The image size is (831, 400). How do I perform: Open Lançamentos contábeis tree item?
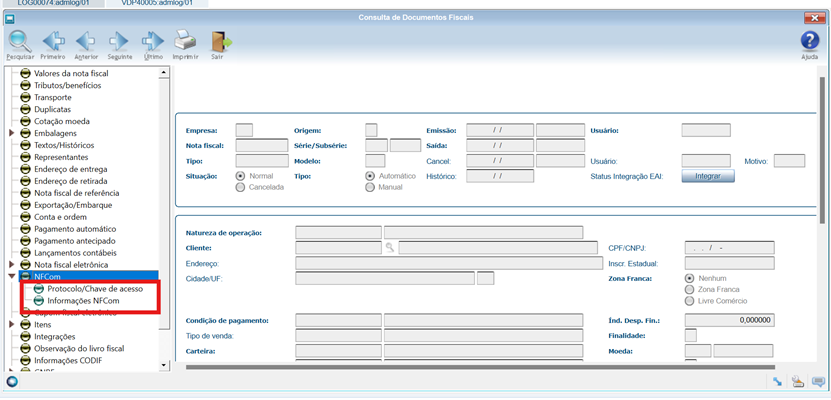click(x=75, y=253)
